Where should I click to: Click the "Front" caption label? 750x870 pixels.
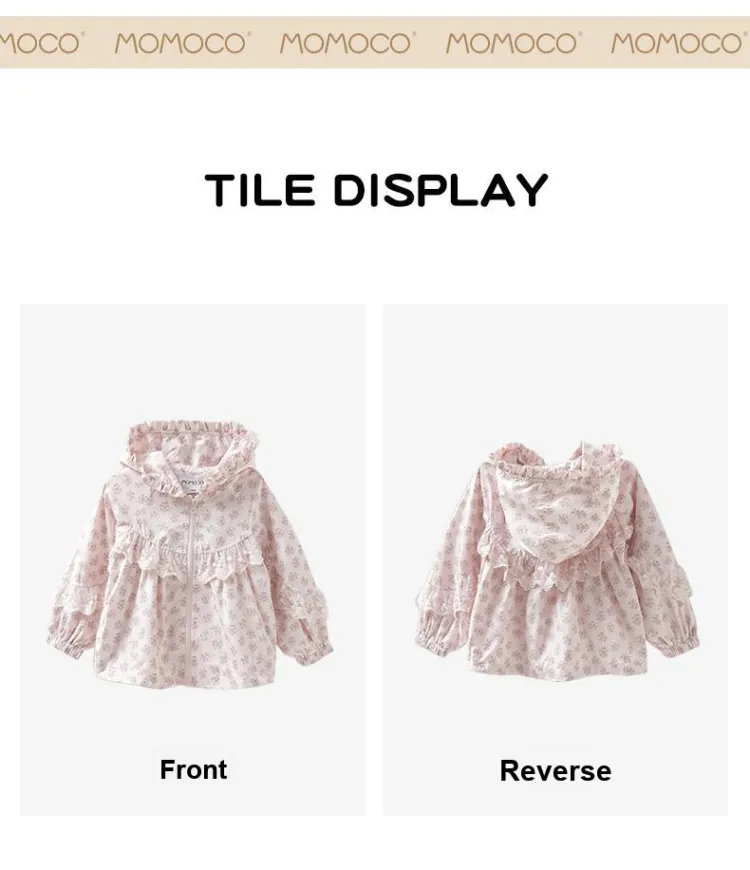(194, 770)
